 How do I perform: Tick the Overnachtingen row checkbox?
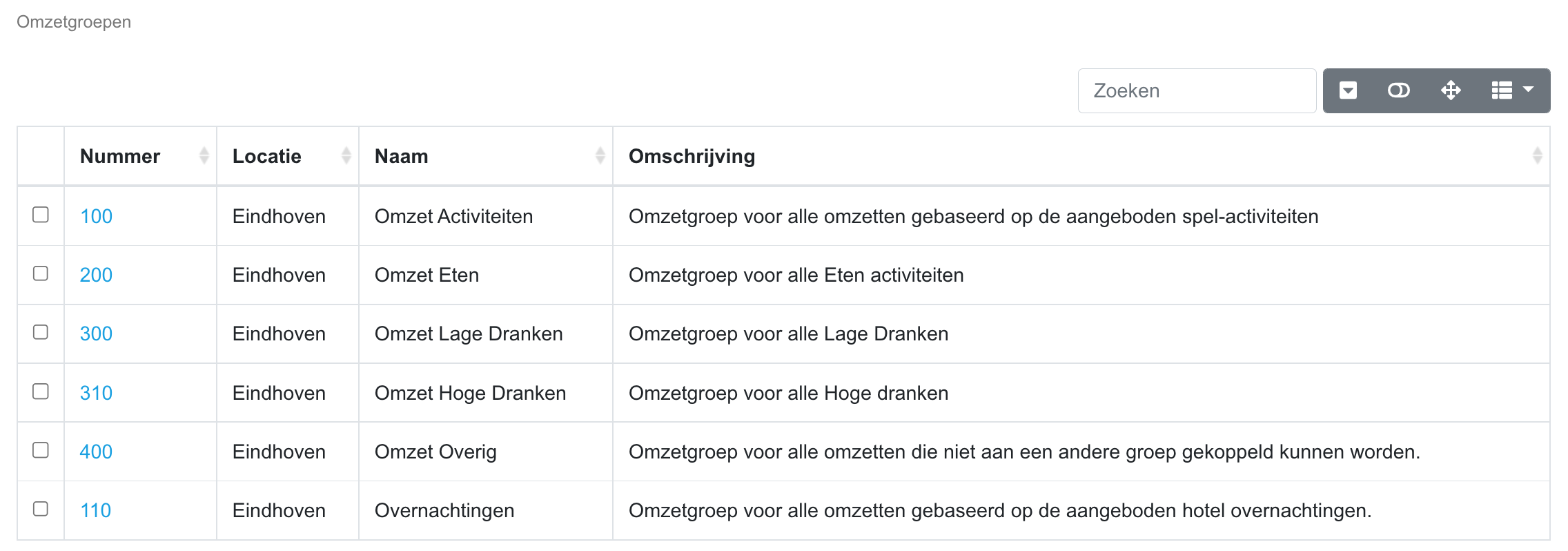pos(41,509)
